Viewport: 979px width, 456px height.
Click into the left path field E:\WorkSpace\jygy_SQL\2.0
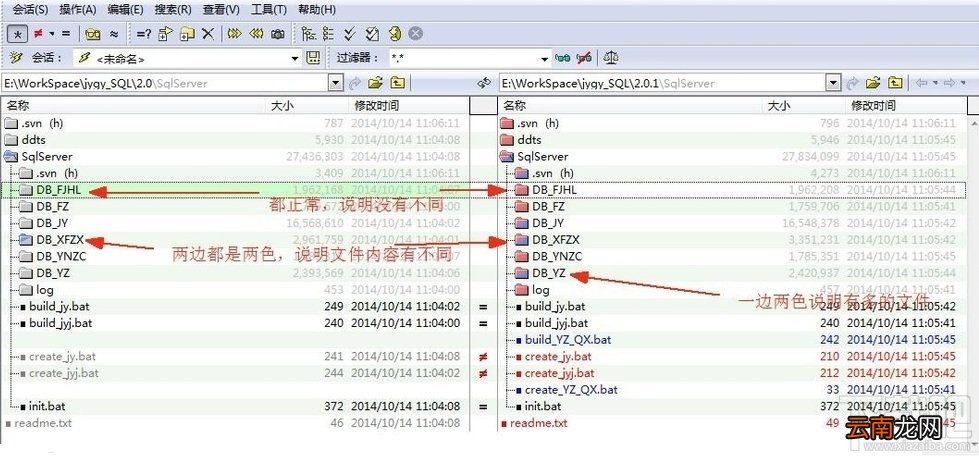(165, 82)
